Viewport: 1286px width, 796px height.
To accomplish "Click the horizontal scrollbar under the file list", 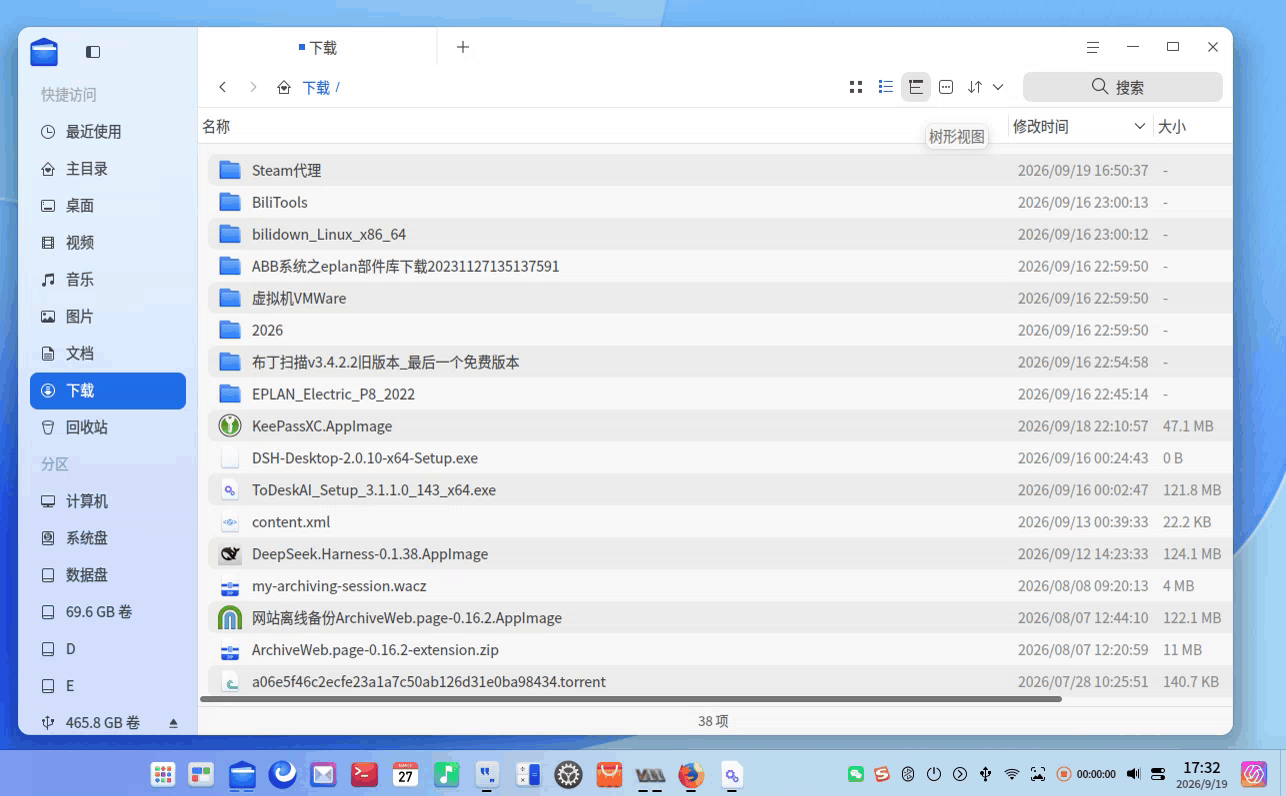I will tap(631, 699).
